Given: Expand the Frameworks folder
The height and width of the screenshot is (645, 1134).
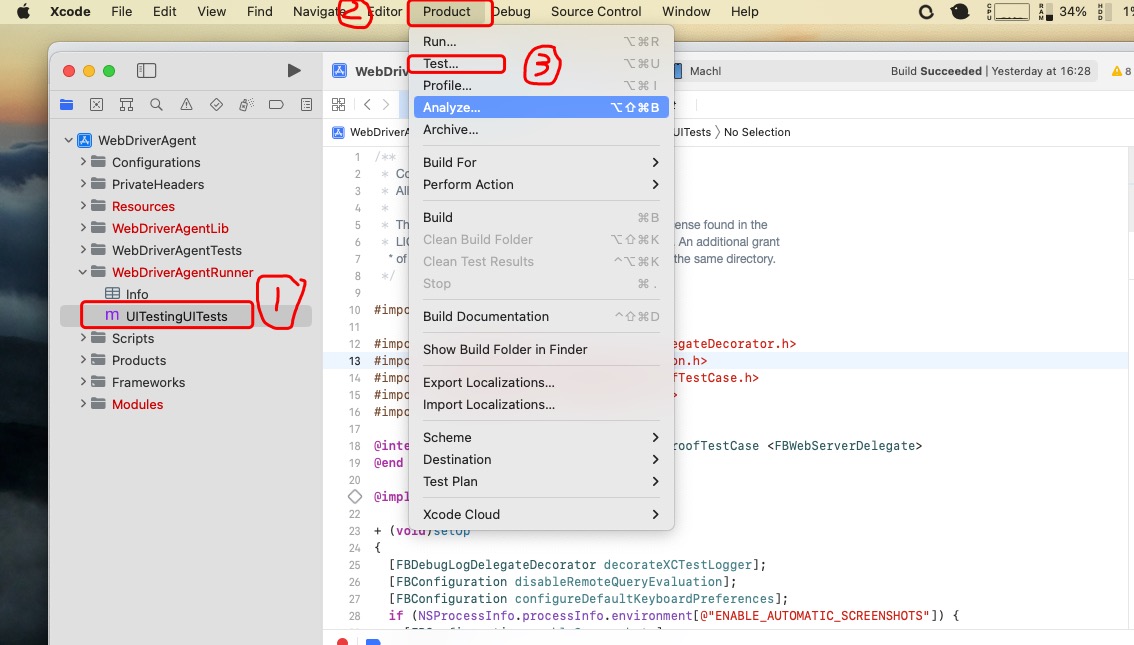Looking at the screenshot, I should 83,382.
